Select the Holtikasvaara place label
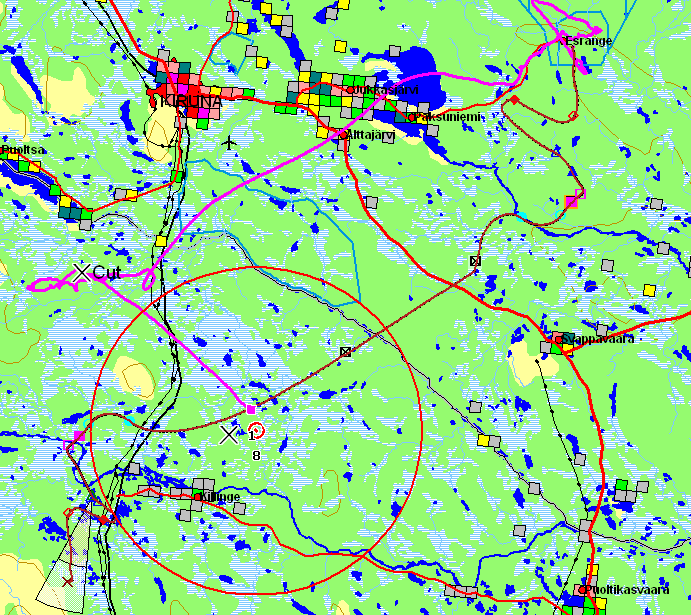This screenshot has width=691, height=615. pos(630,590)
